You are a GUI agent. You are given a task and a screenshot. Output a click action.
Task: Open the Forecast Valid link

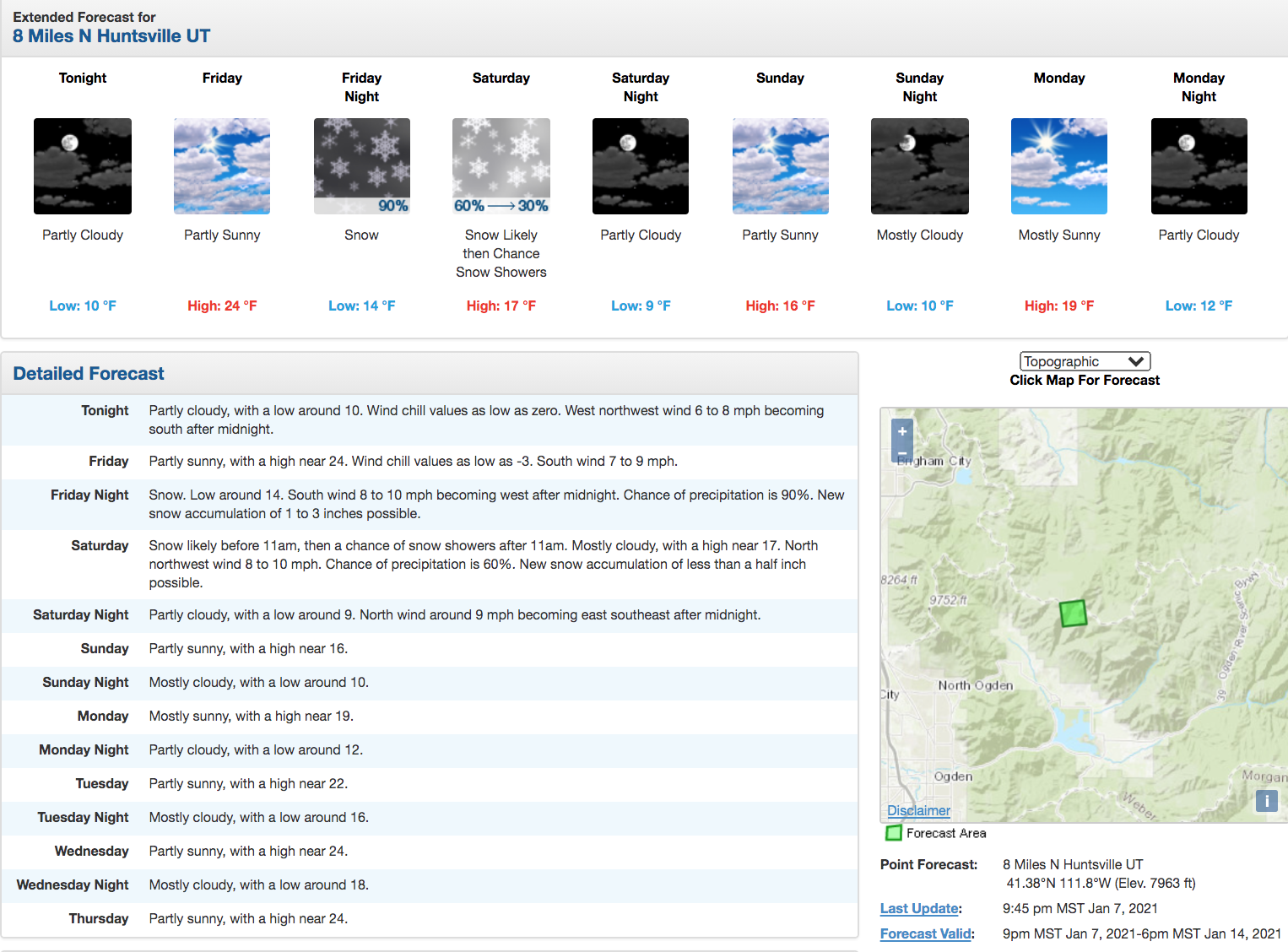926,933
